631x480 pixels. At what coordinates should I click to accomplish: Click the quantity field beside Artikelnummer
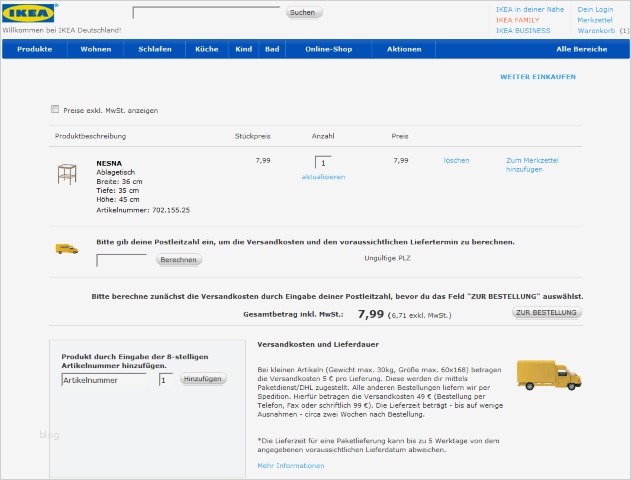(165, 380)
